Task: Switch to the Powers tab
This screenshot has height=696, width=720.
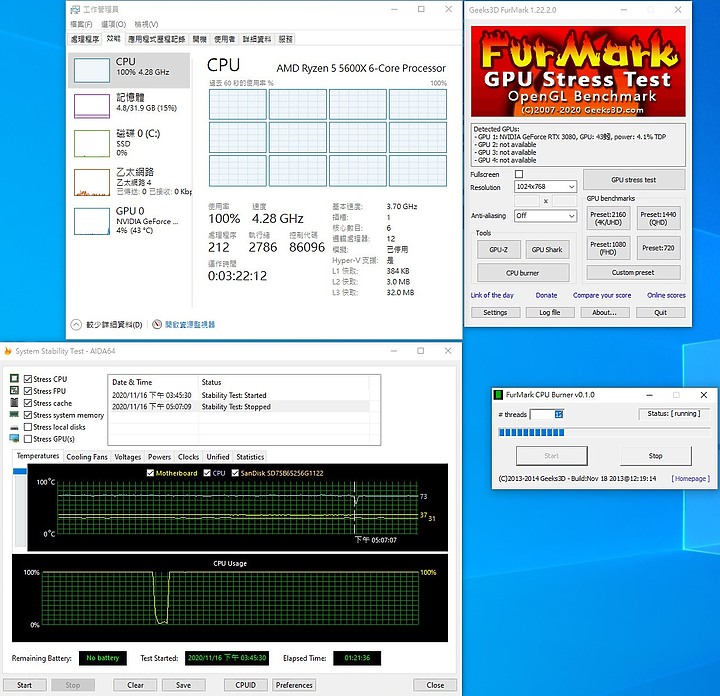Action: 159,457
